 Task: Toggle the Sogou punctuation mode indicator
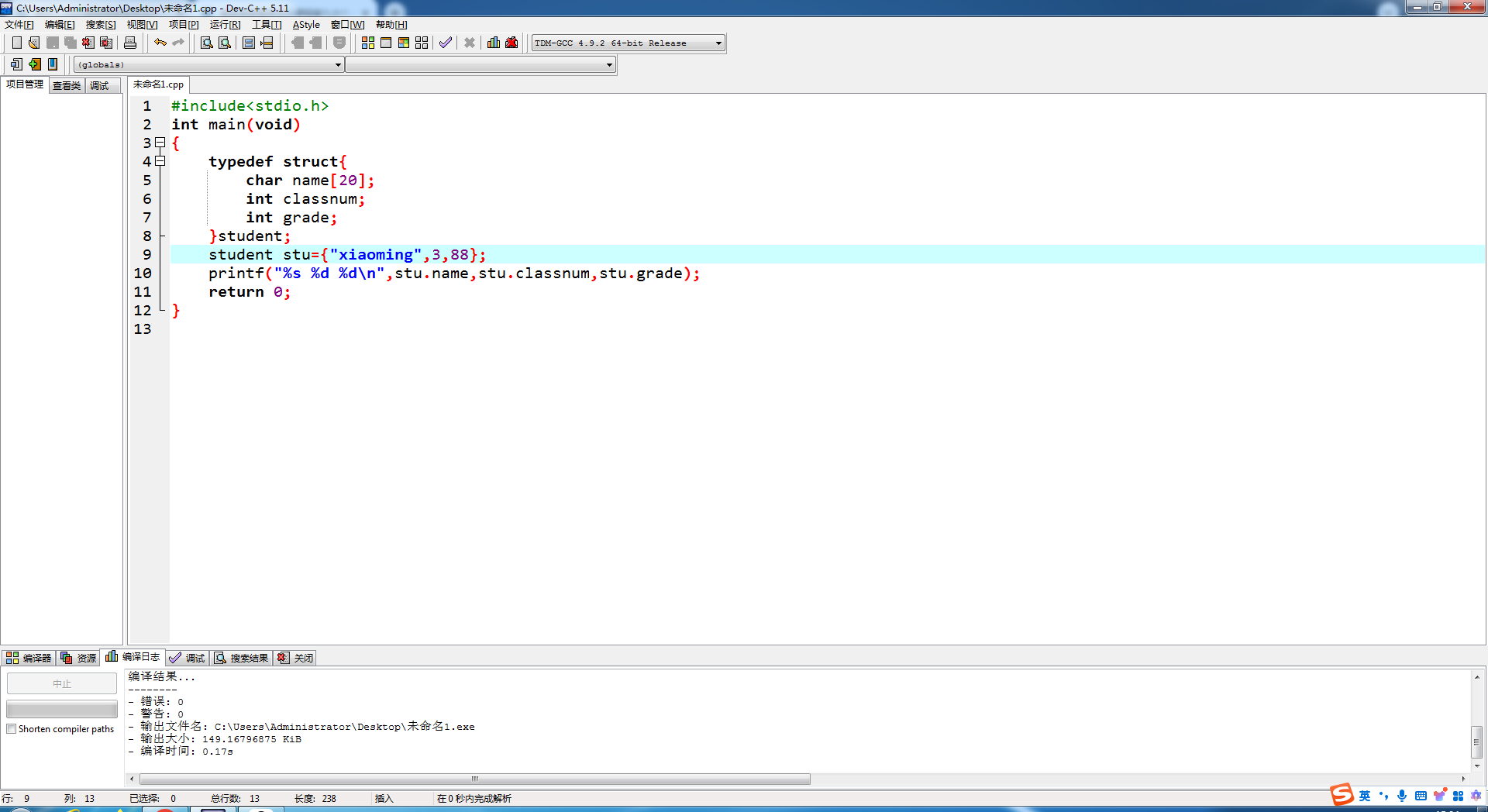coord(1383,796)
